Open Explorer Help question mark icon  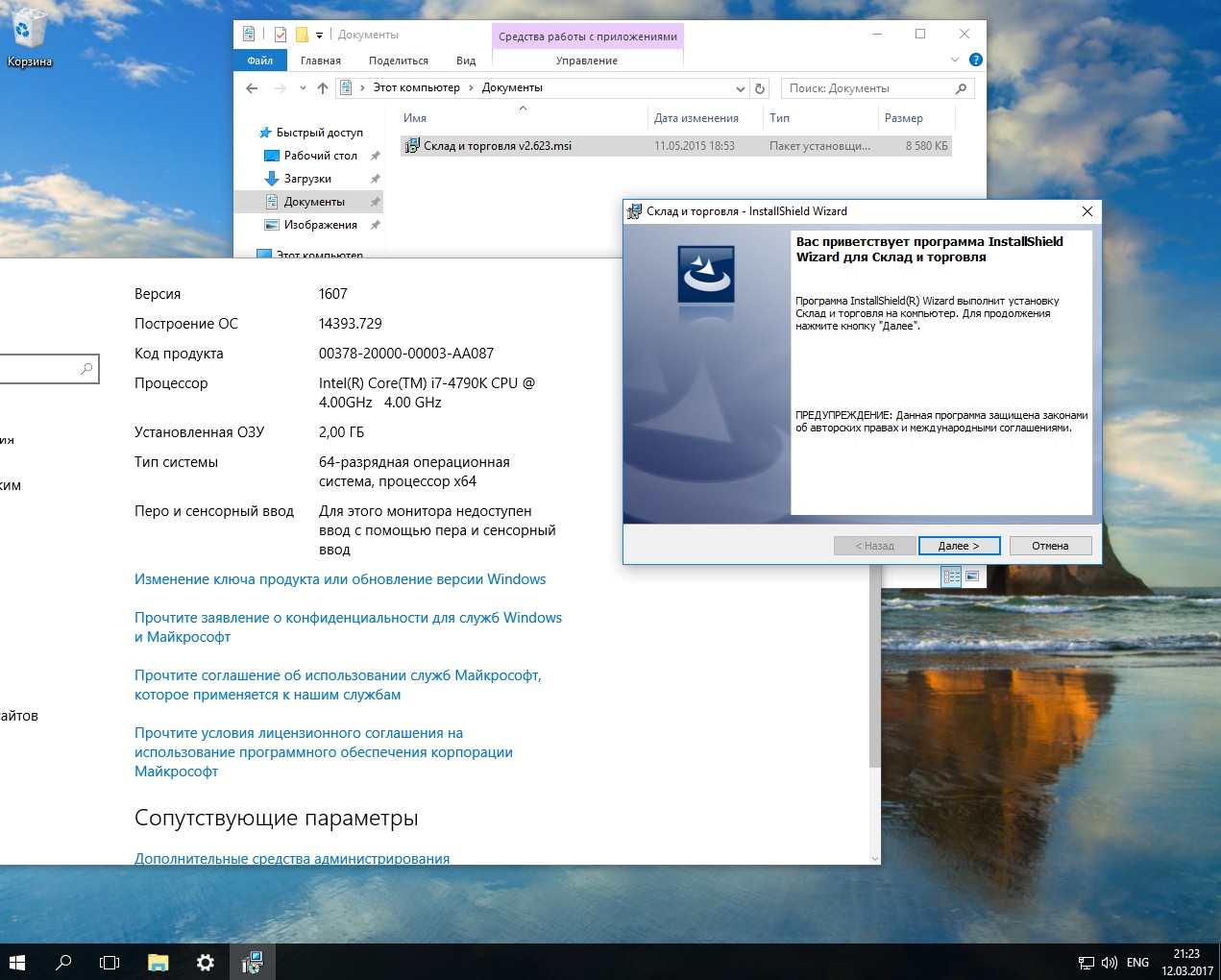pos(976,60)
